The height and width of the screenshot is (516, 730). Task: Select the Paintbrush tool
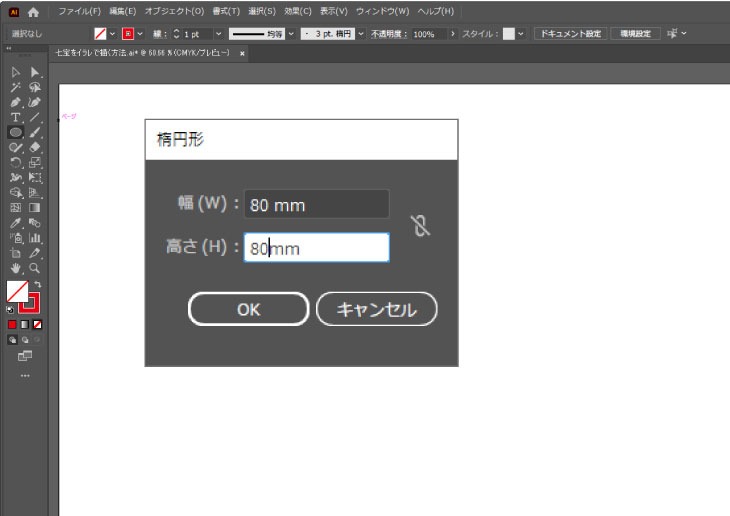tap(34, 132)
